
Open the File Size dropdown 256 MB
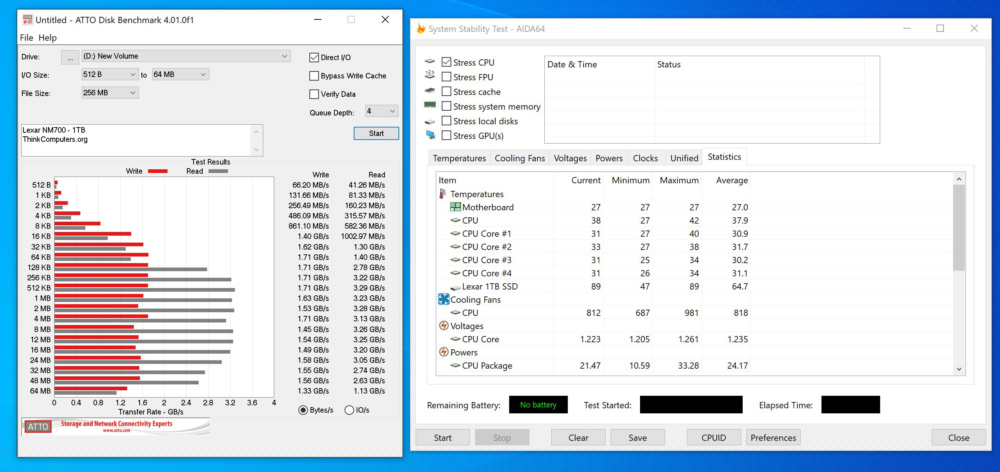point(110,93)
